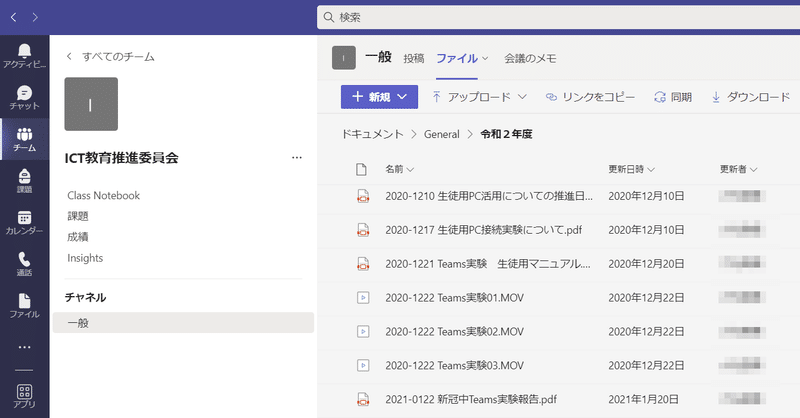Click the 一般 channel avatar in header
This screenshot has width=800, height=418.
[x=343, y=58]
